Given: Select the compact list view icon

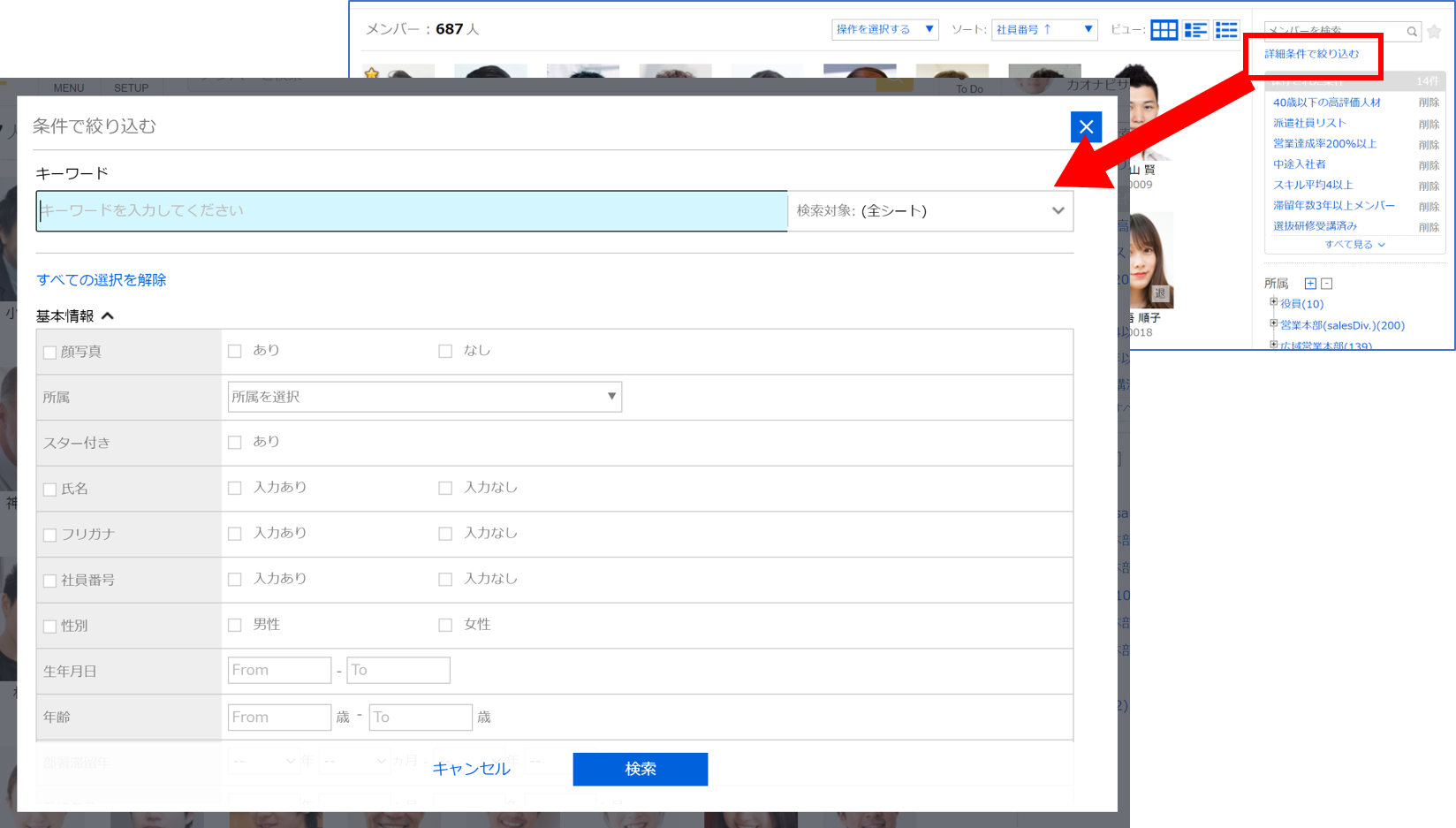Looking at the screenshot, I should (1226, 30).
